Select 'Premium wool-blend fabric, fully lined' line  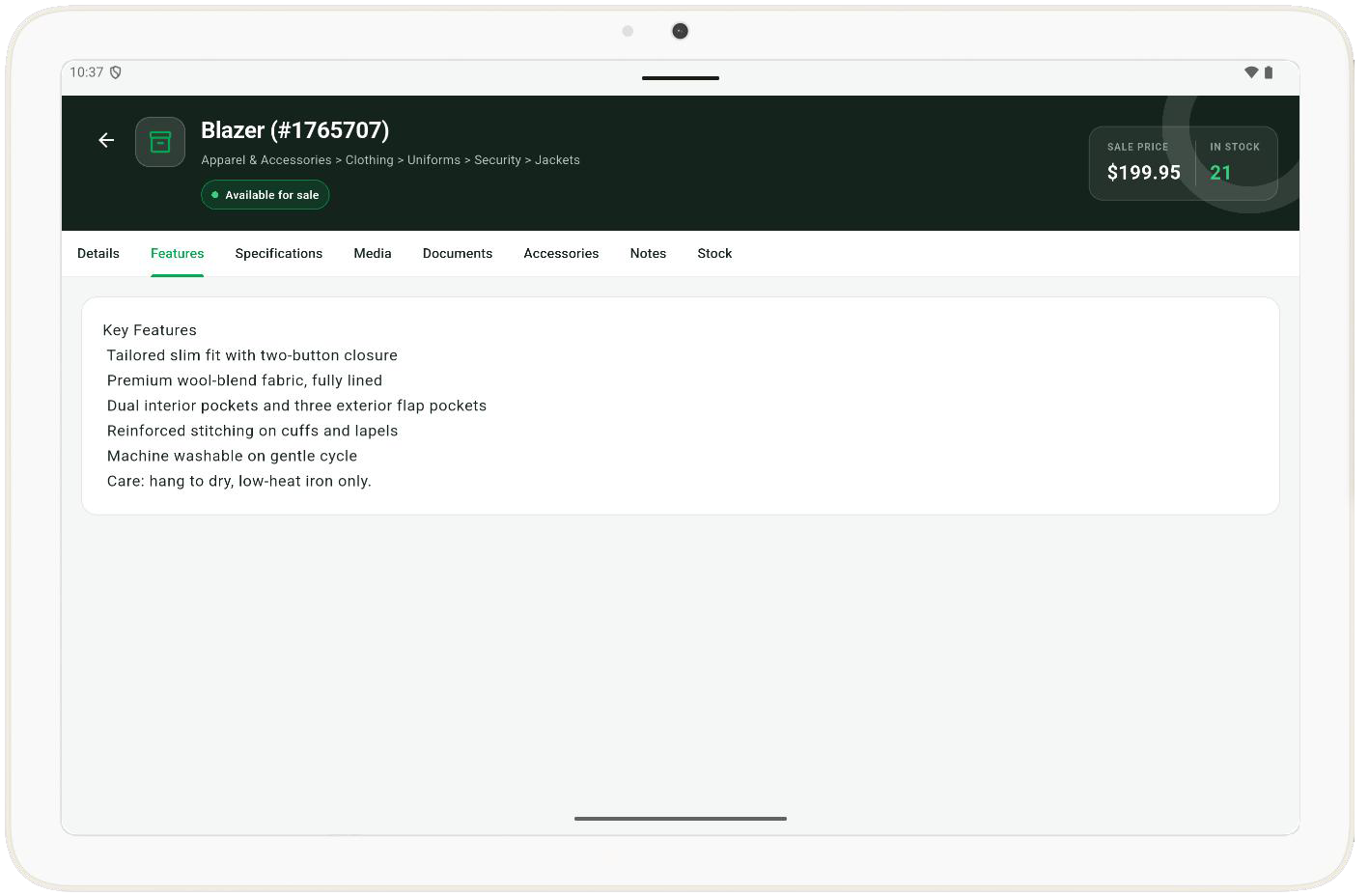[244, 380]
